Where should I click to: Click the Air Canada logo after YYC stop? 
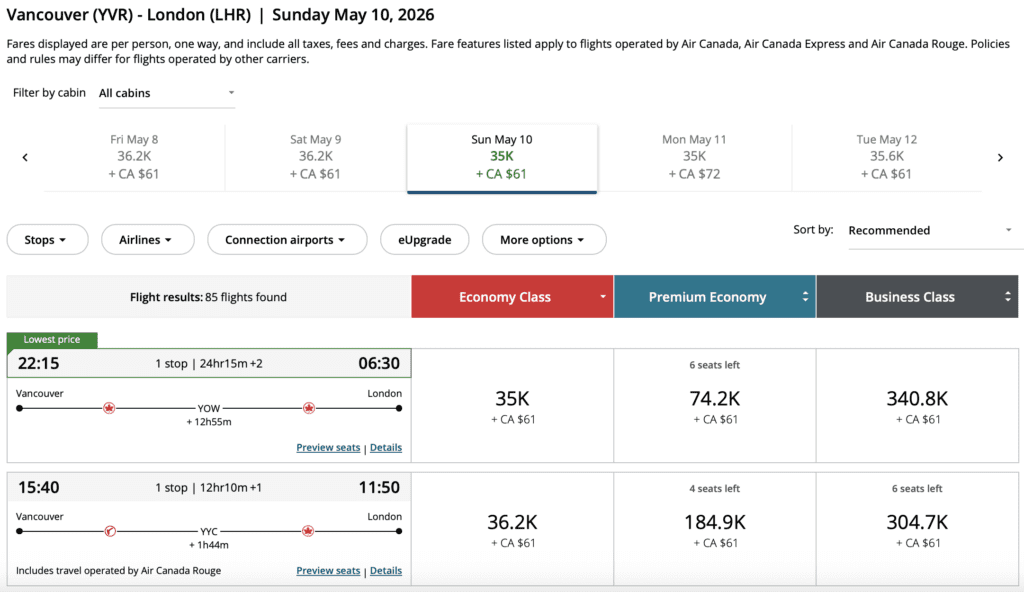click(309, 531)
